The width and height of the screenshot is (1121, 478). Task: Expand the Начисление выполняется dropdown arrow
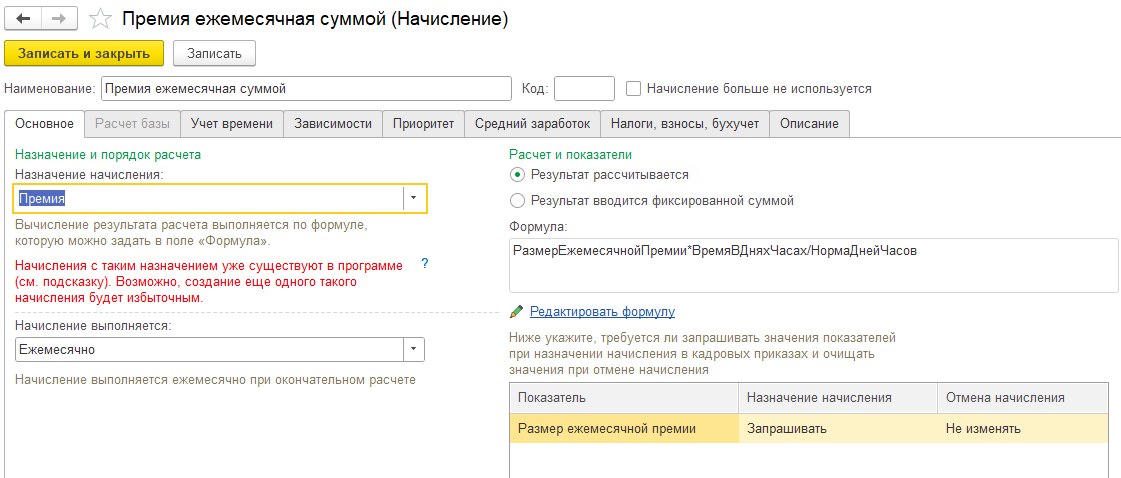414,349
